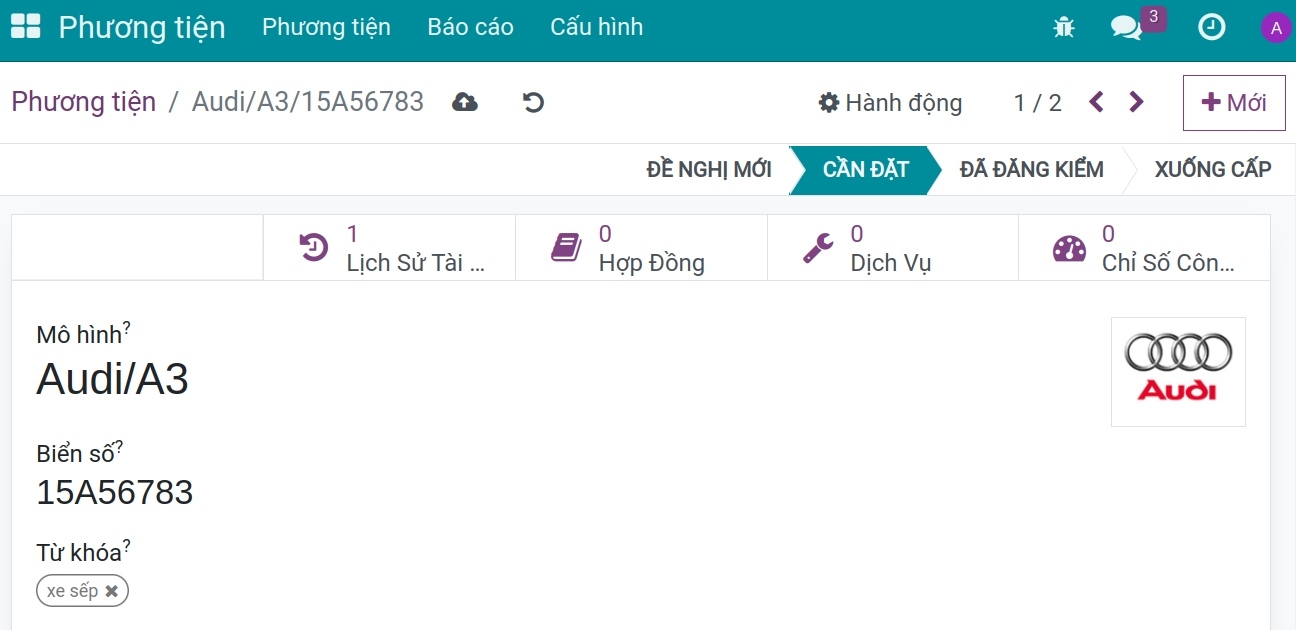Click the Biển số help question mark
Image resolution: width=1296 pixels, height=630 pixels.
(119, 448)
